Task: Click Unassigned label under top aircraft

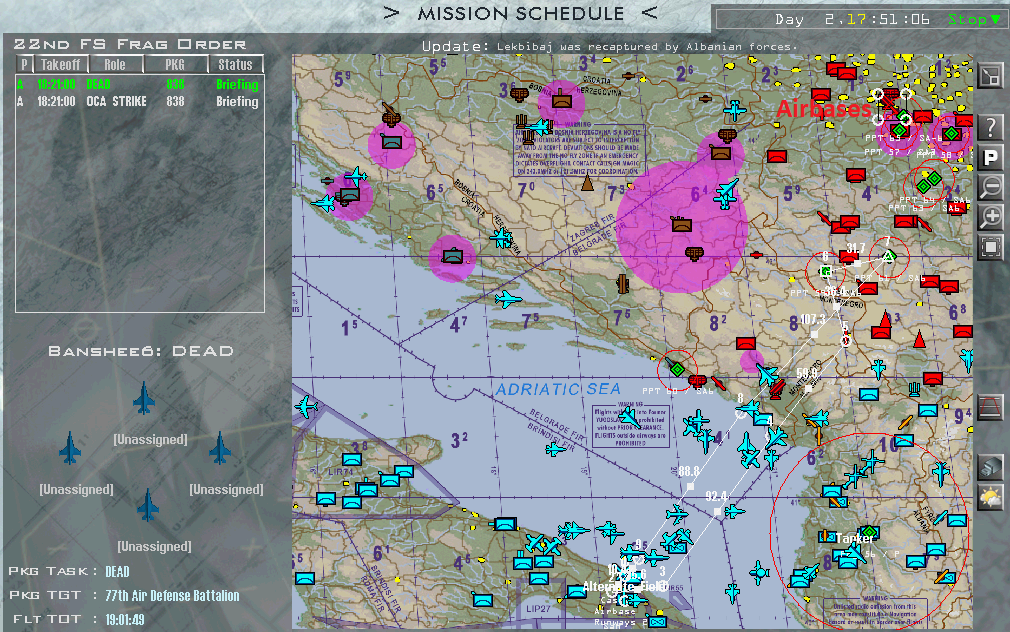Action: tap(151, 439)
